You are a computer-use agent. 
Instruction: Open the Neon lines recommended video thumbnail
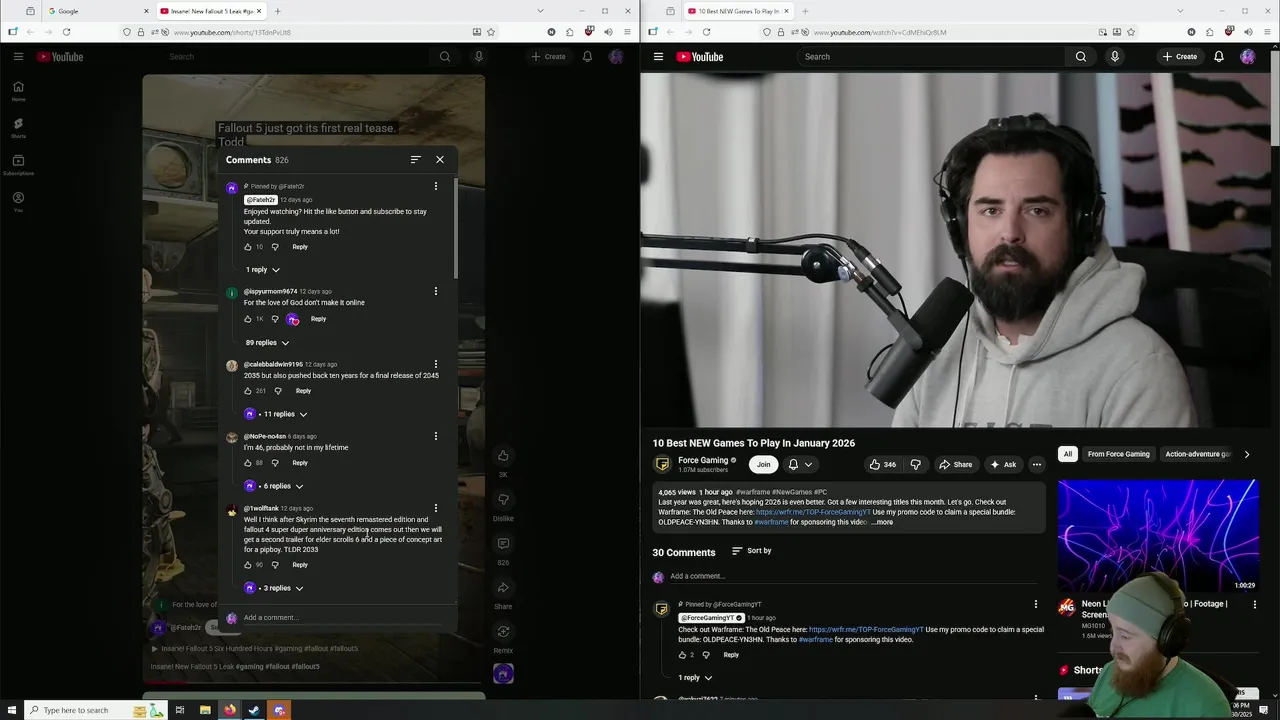coord(1158,536)
